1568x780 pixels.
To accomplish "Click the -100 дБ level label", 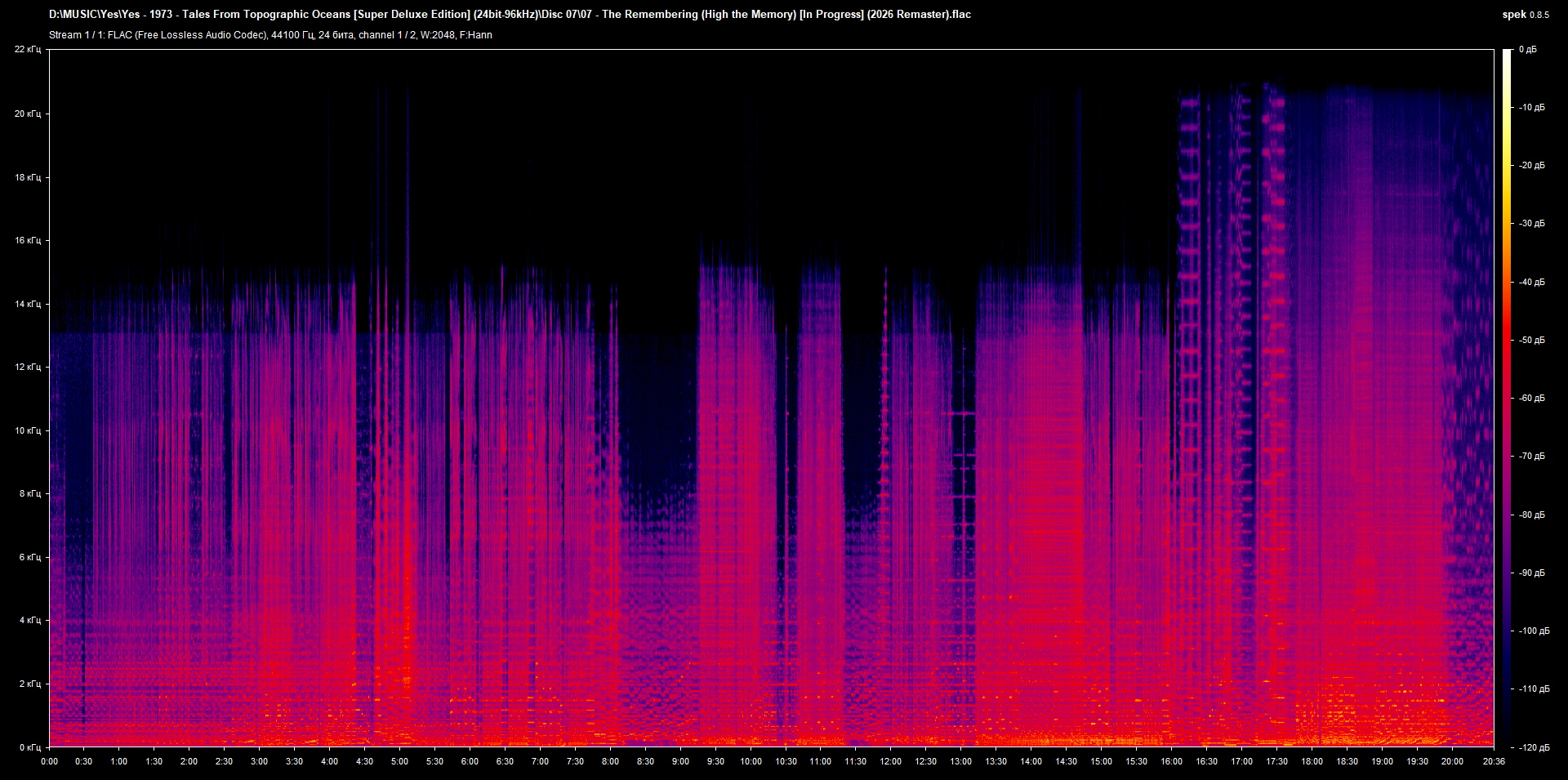I will click(1534, 631).
